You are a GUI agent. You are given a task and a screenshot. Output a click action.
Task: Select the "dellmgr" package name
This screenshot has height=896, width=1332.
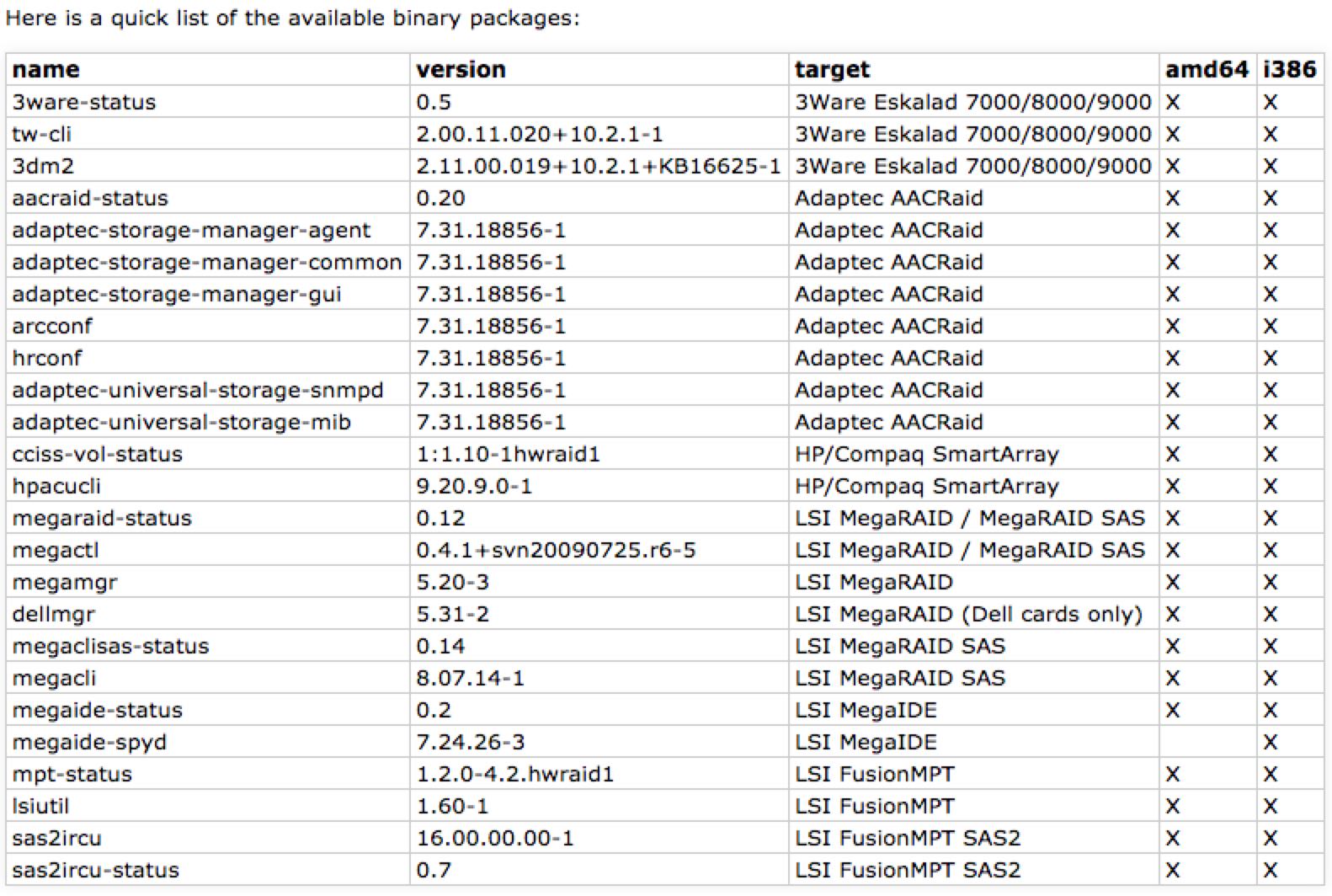click(x=54, y=614)
